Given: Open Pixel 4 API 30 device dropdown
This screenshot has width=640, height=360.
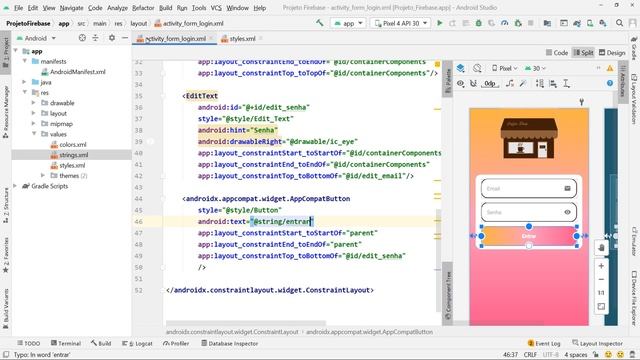Looking at the screenshot, I should coord(400,23).
